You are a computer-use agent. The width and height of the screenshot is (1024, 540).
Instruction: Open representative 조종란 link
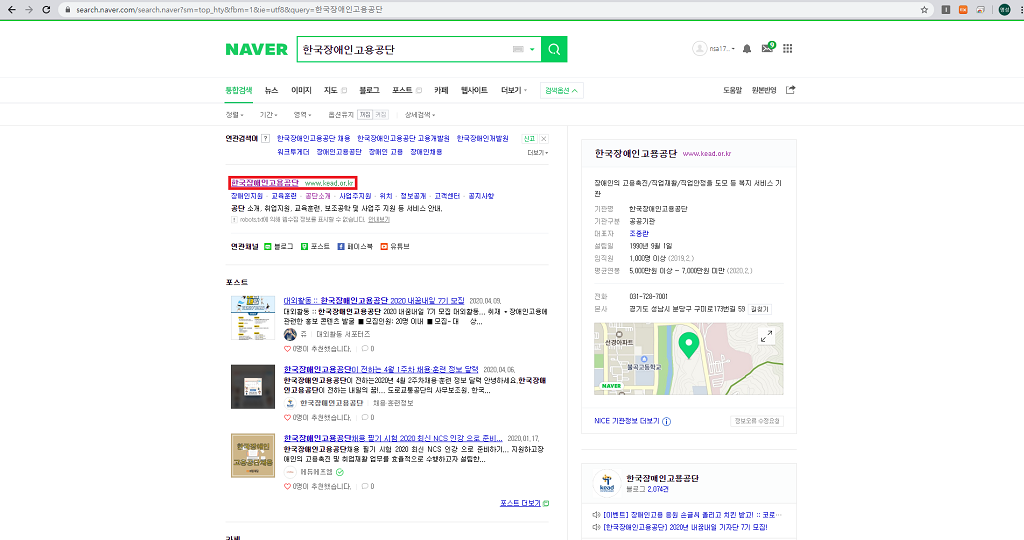[639, 234]
